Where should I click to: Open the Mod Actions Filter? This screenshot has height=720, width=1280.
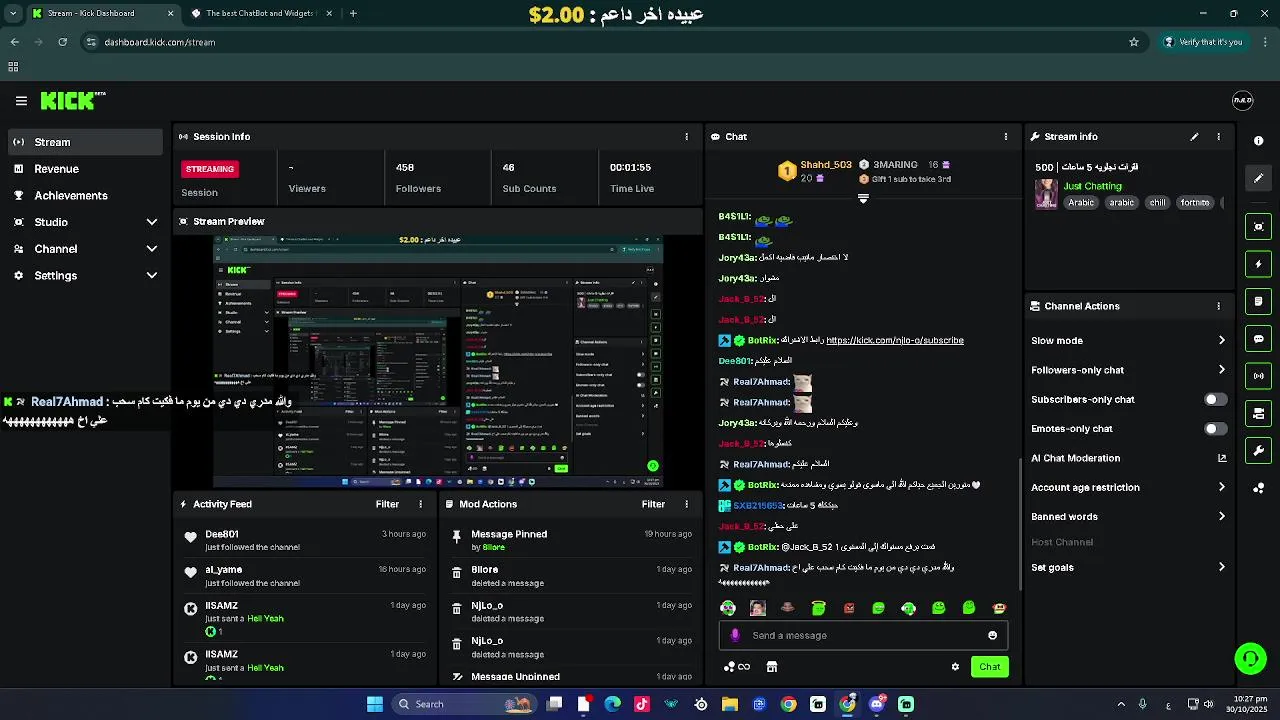point(653,504)
